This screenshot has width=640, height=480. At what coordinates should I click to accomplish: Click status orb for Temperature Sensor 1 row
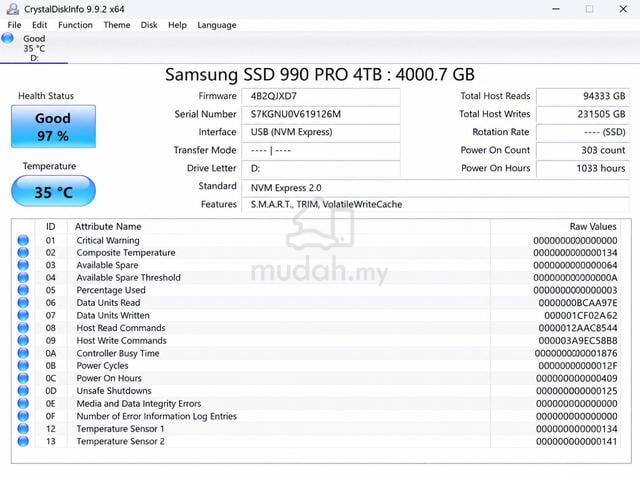(x=23, y=429)
